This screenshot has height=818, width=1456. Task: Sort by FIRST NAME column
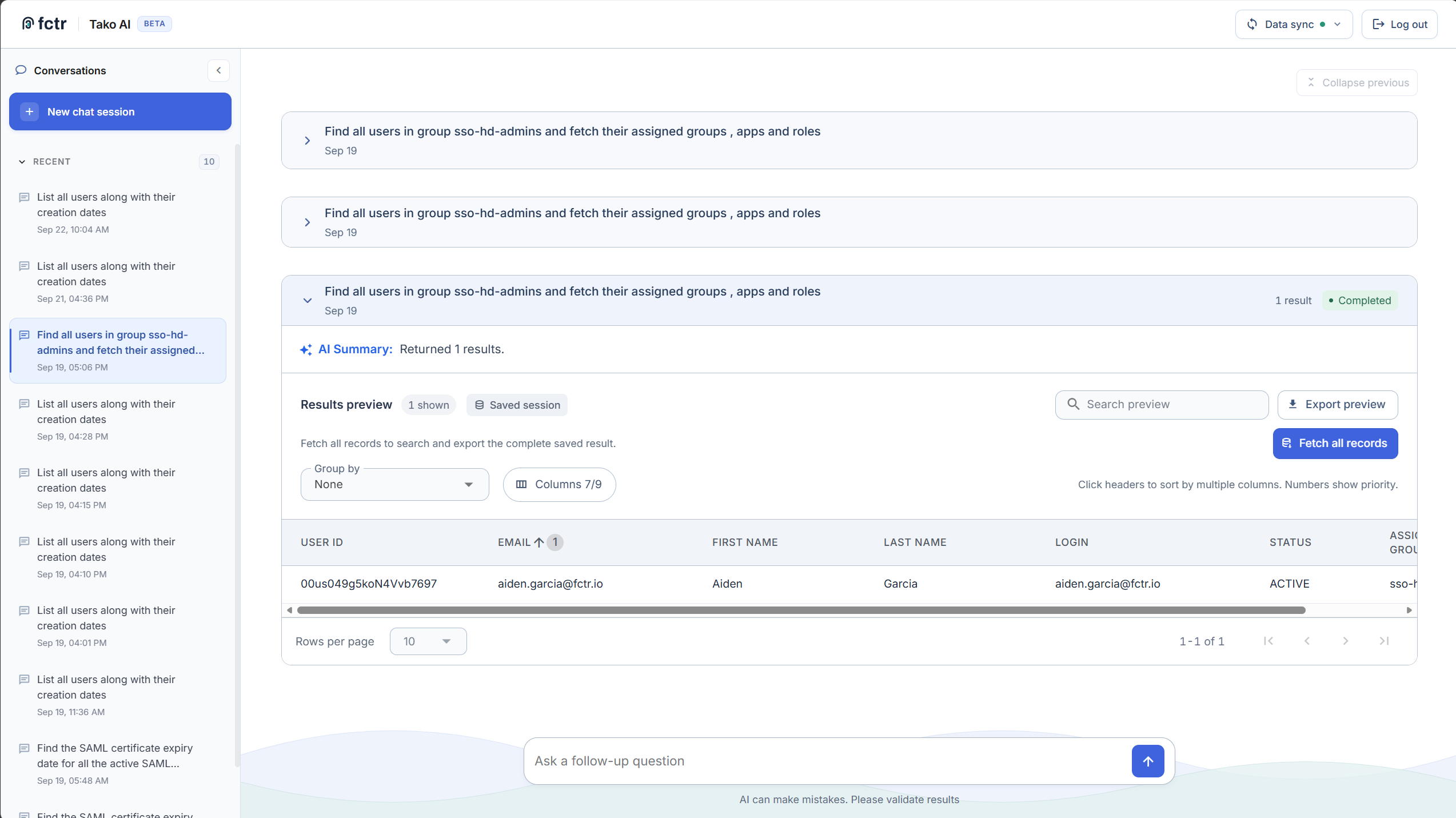[745, 542]
